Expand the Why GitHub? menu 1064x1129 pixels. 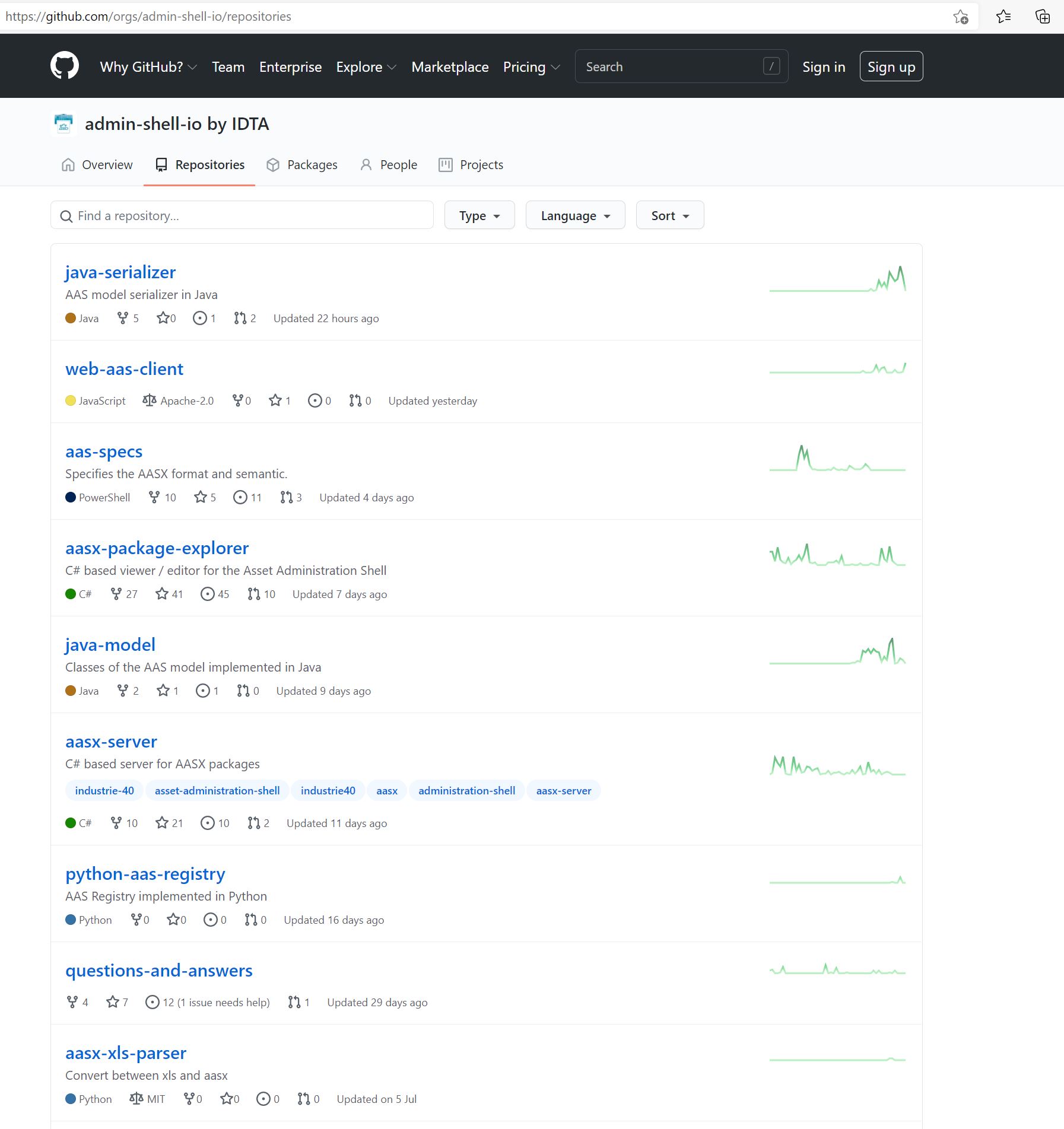pos(148,67)
